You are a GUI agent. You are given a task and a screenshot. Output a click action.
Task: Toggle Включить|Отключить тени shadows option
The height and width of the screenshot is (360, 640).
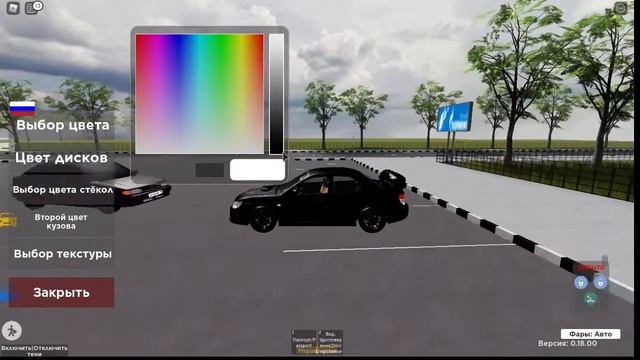(x=34, y=351)
